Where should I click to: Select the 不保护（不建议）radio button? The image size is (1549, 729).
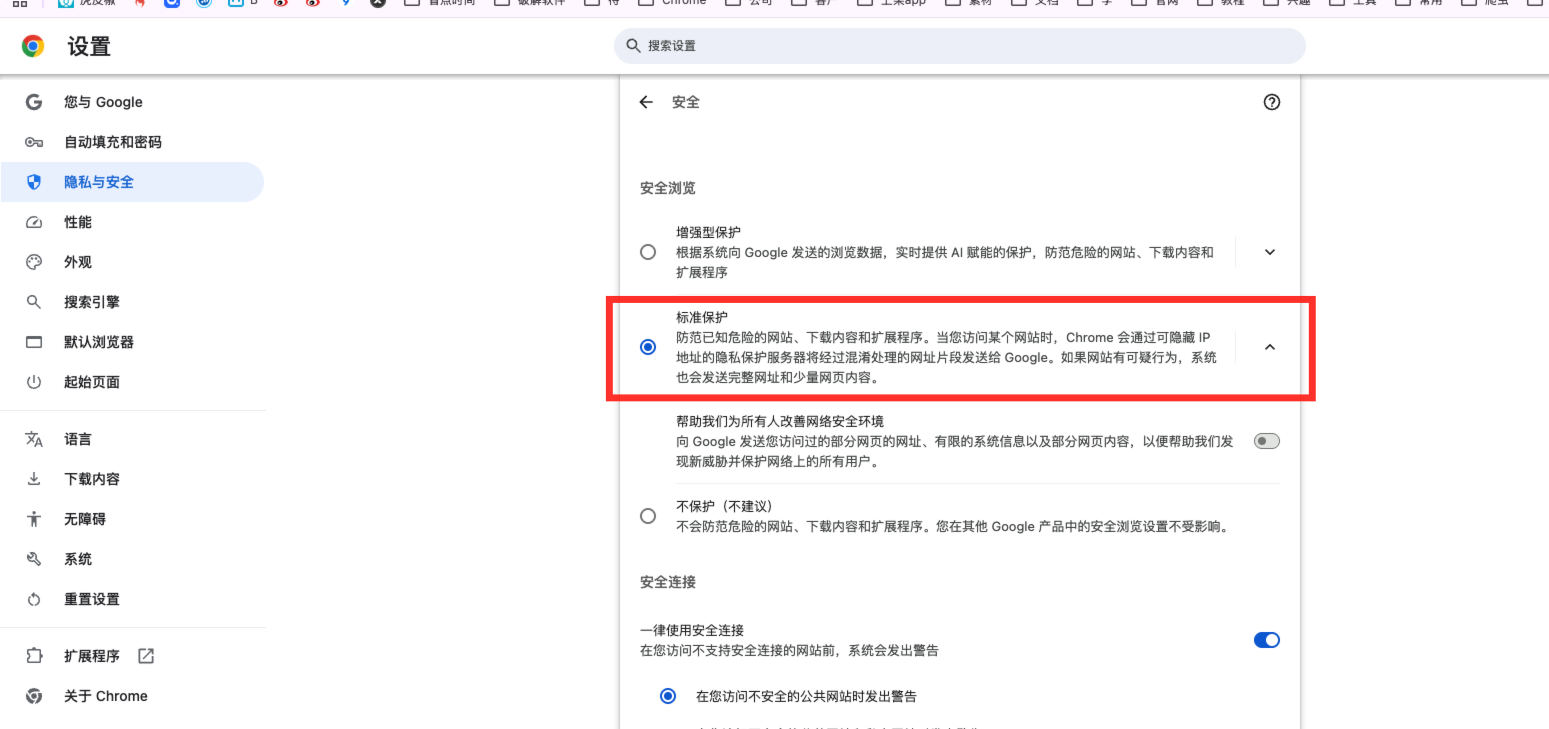coord(648,516)
